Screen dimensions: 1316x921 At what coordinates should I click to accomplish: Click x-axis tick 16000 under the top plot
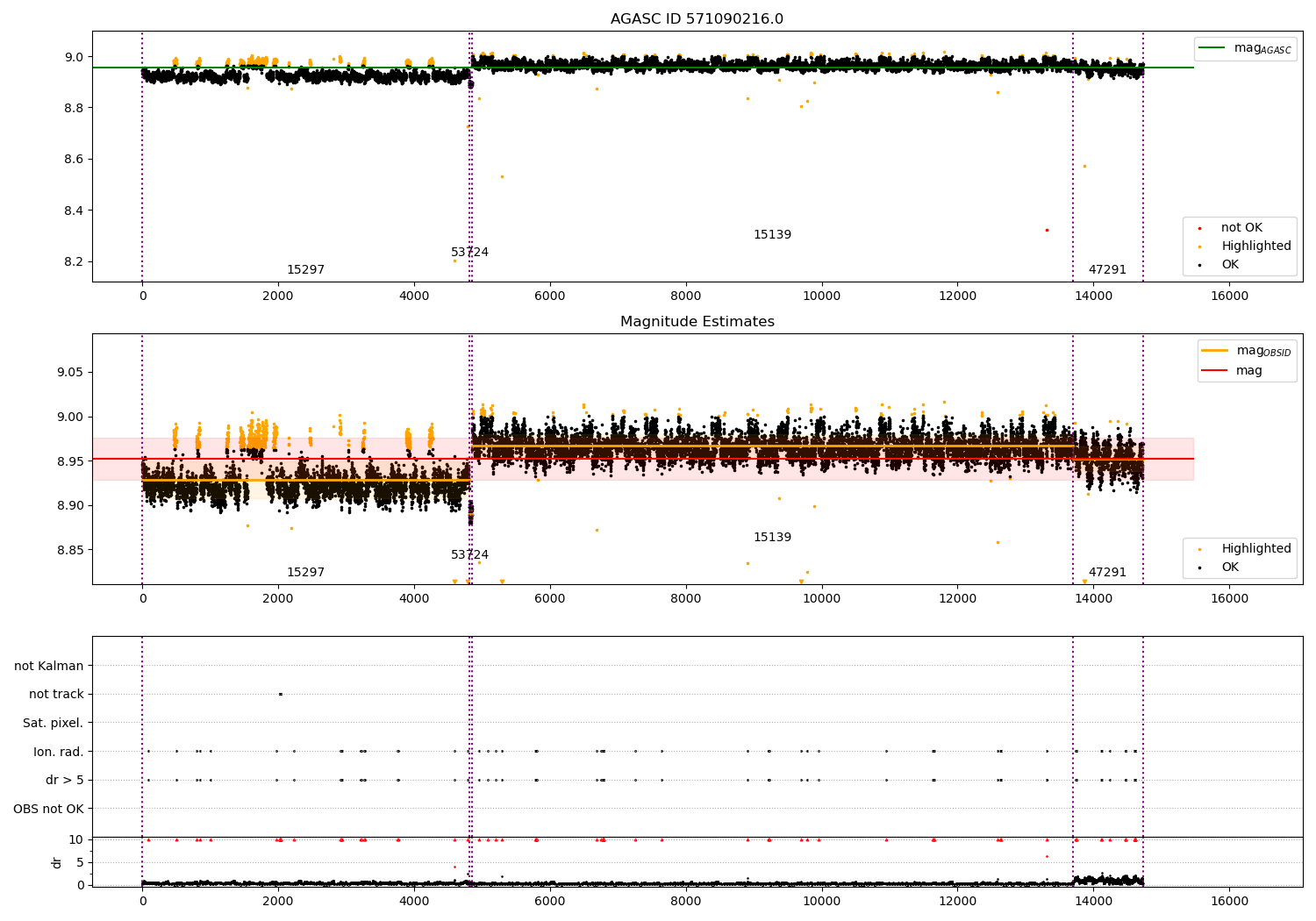pyautogui.click(x=1229, y=296)
